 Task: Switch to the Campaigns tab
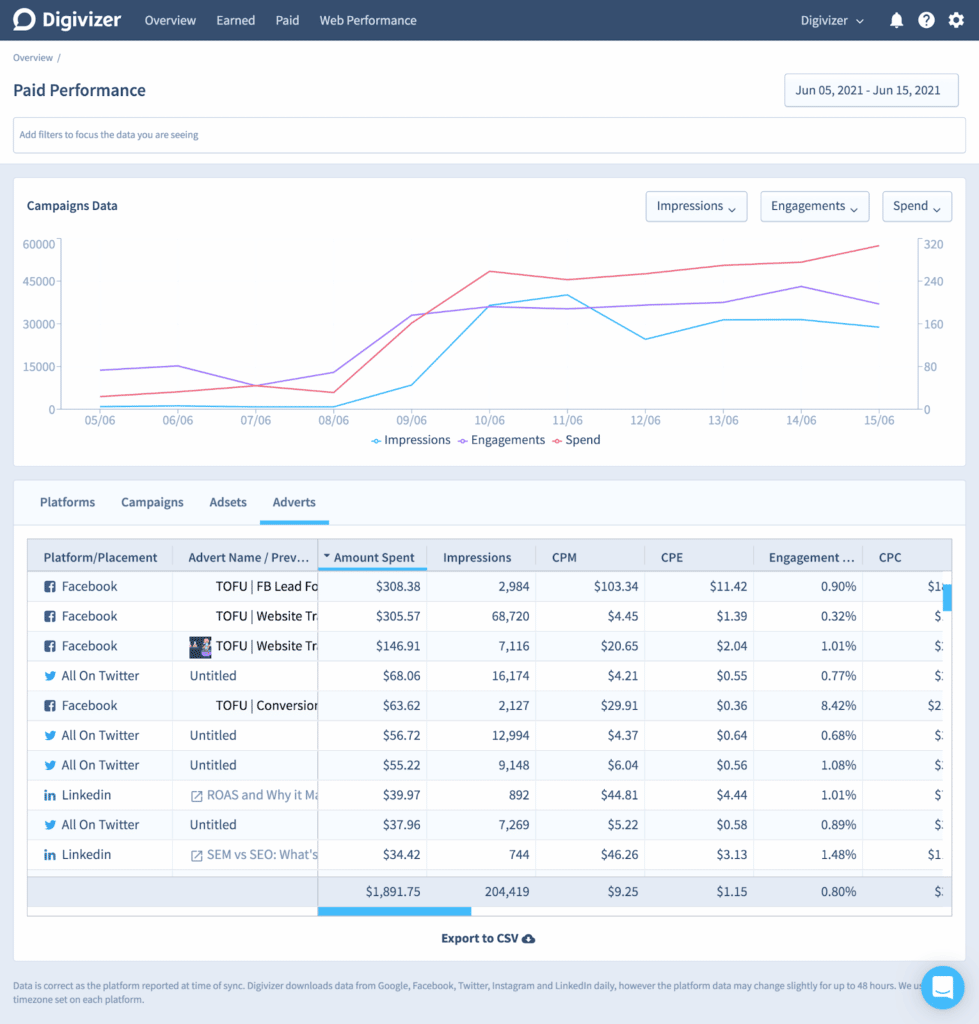[x=152, y=502]
